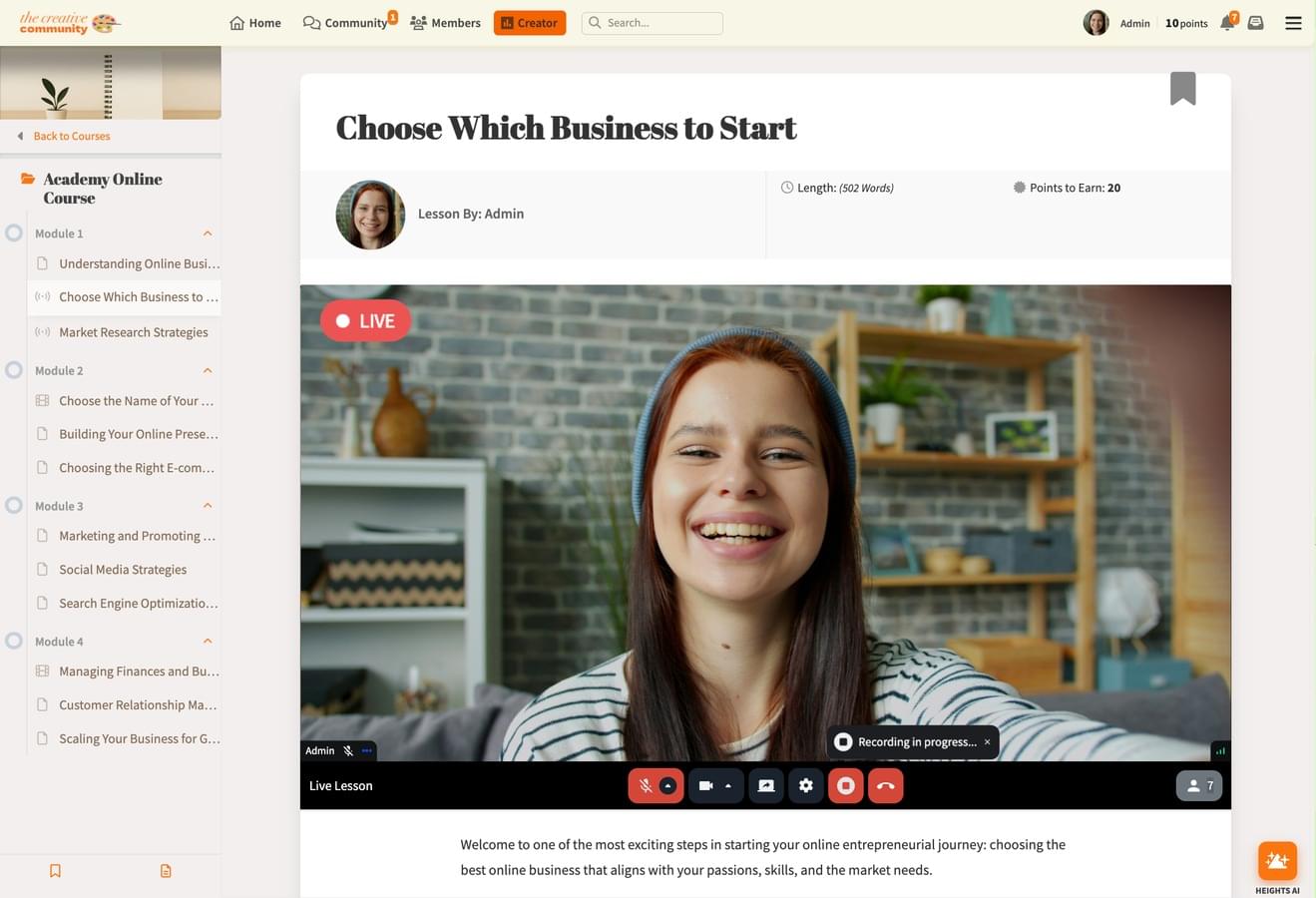
Task: Collapse the Module 2 section
Action: point(208,370)
